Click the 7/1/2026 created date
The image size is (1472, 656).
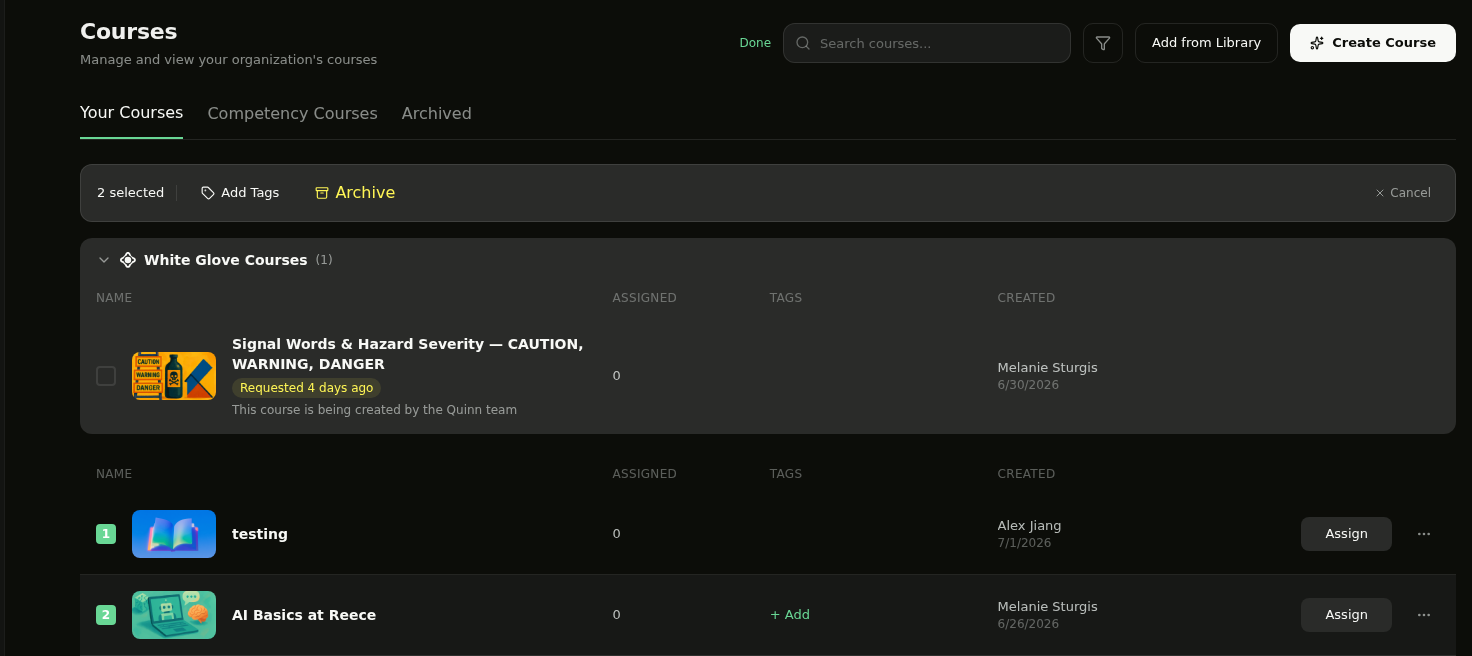tap(1024, 543)
